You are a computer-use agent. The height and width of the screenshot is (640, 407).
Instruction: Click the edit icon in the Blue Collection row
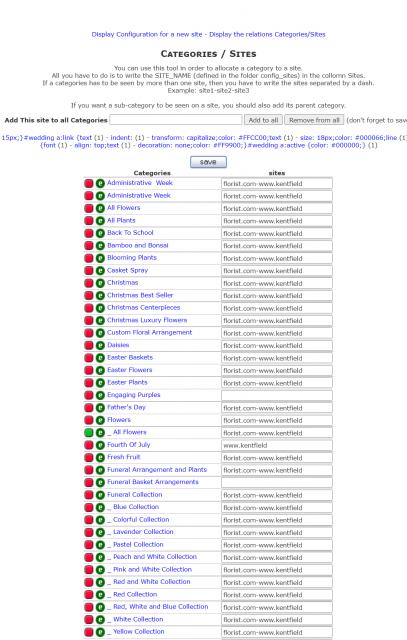pos(100,507)
